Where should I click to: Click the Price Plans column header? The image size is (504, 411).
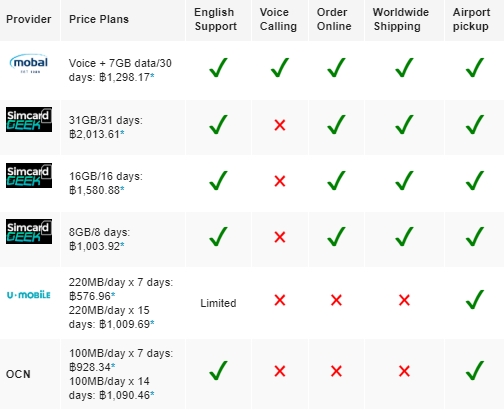(99, 19)
